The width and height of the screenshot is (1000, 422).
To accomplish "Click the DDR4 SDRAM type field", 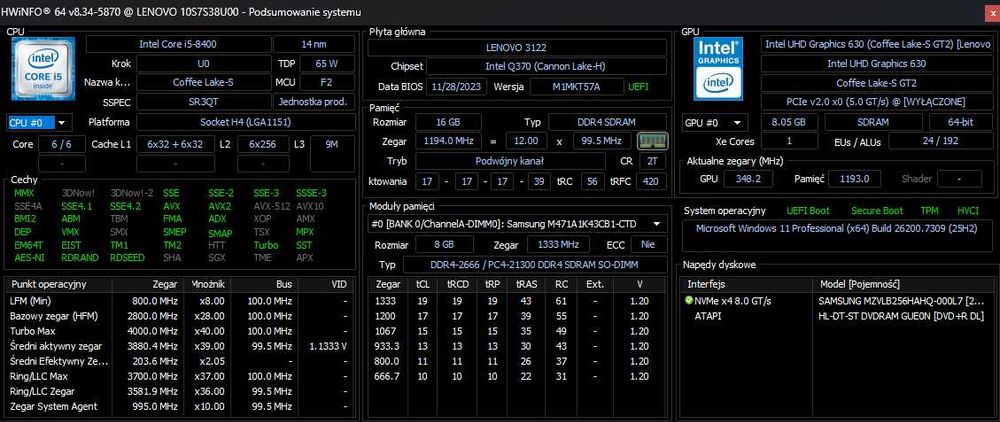I will (x=608, y=122).
